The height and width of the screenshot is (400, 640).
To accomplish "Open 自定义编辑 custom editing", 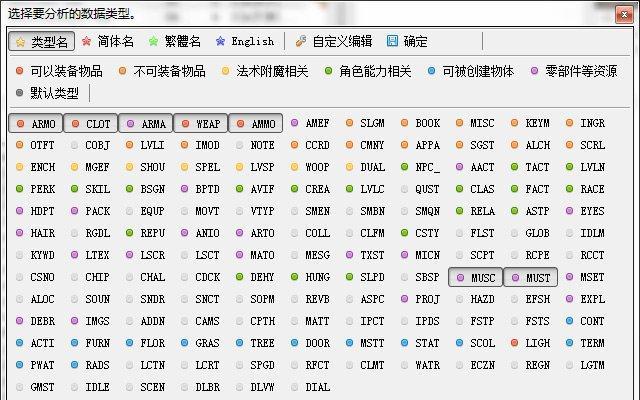I will click(x=333, y=42).
